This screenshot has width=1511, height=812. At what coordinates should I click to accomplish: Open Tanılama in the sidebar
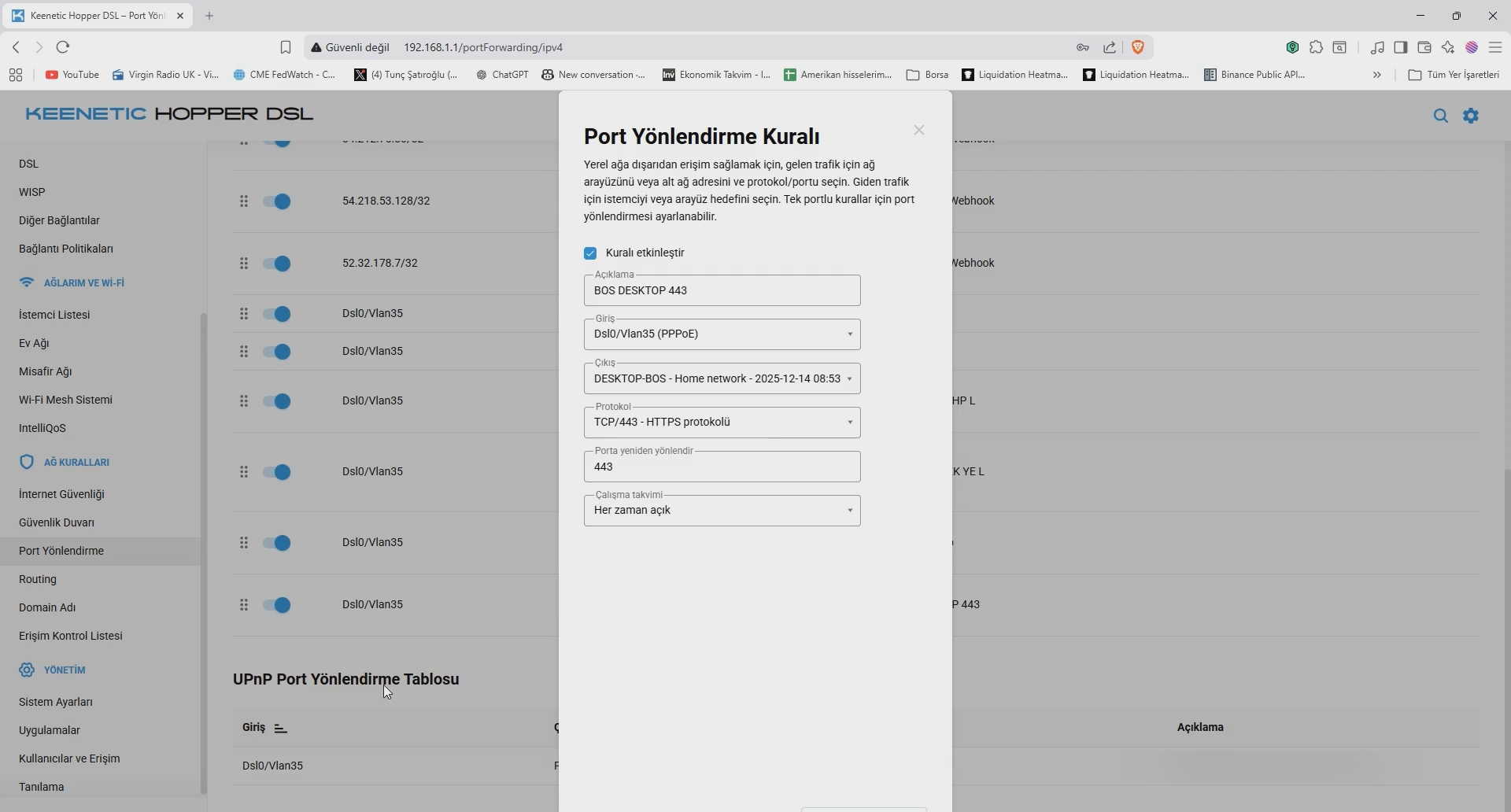42,787
